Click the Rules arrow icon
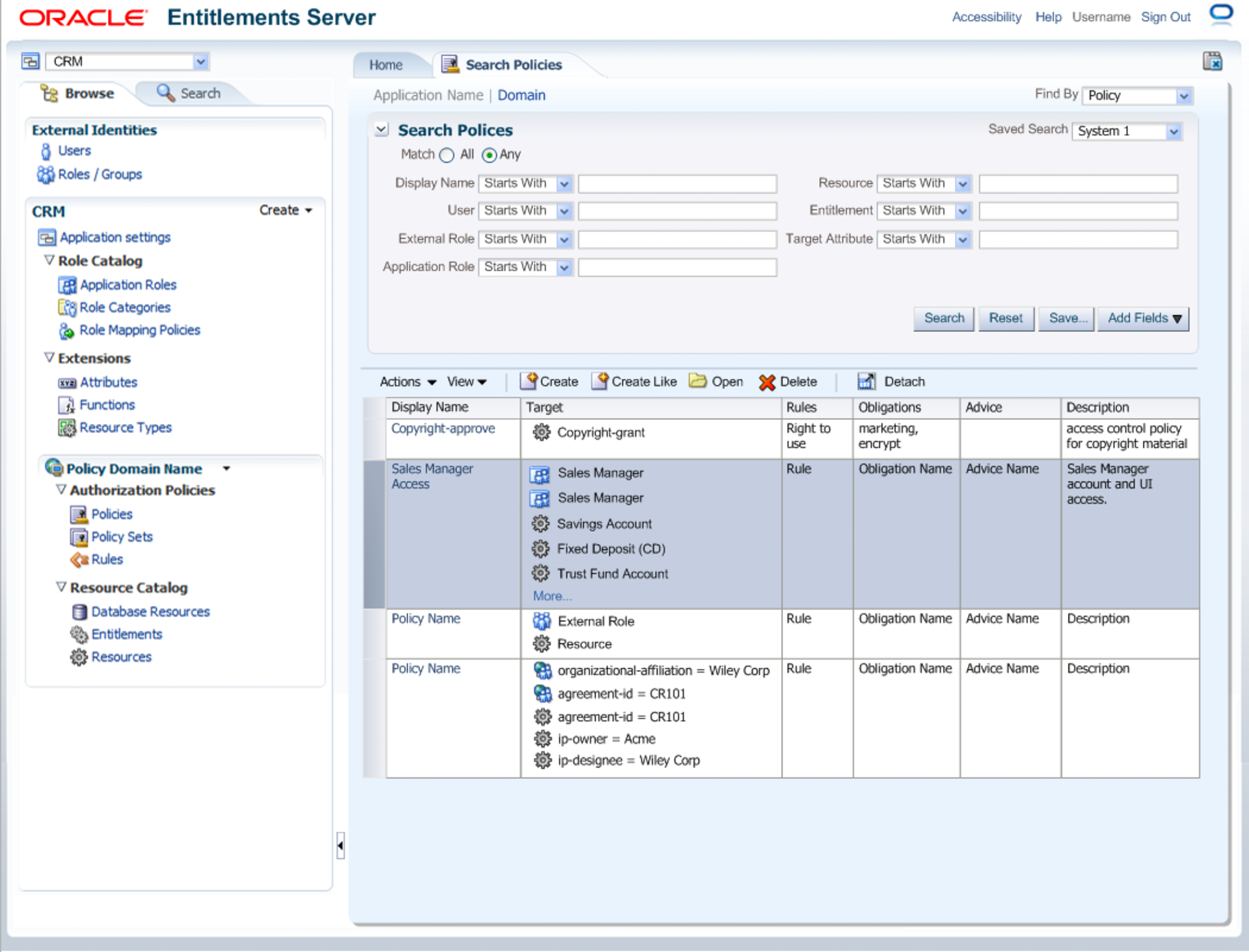Viewport: 1249px width, 952px height. tap(79, 560)
